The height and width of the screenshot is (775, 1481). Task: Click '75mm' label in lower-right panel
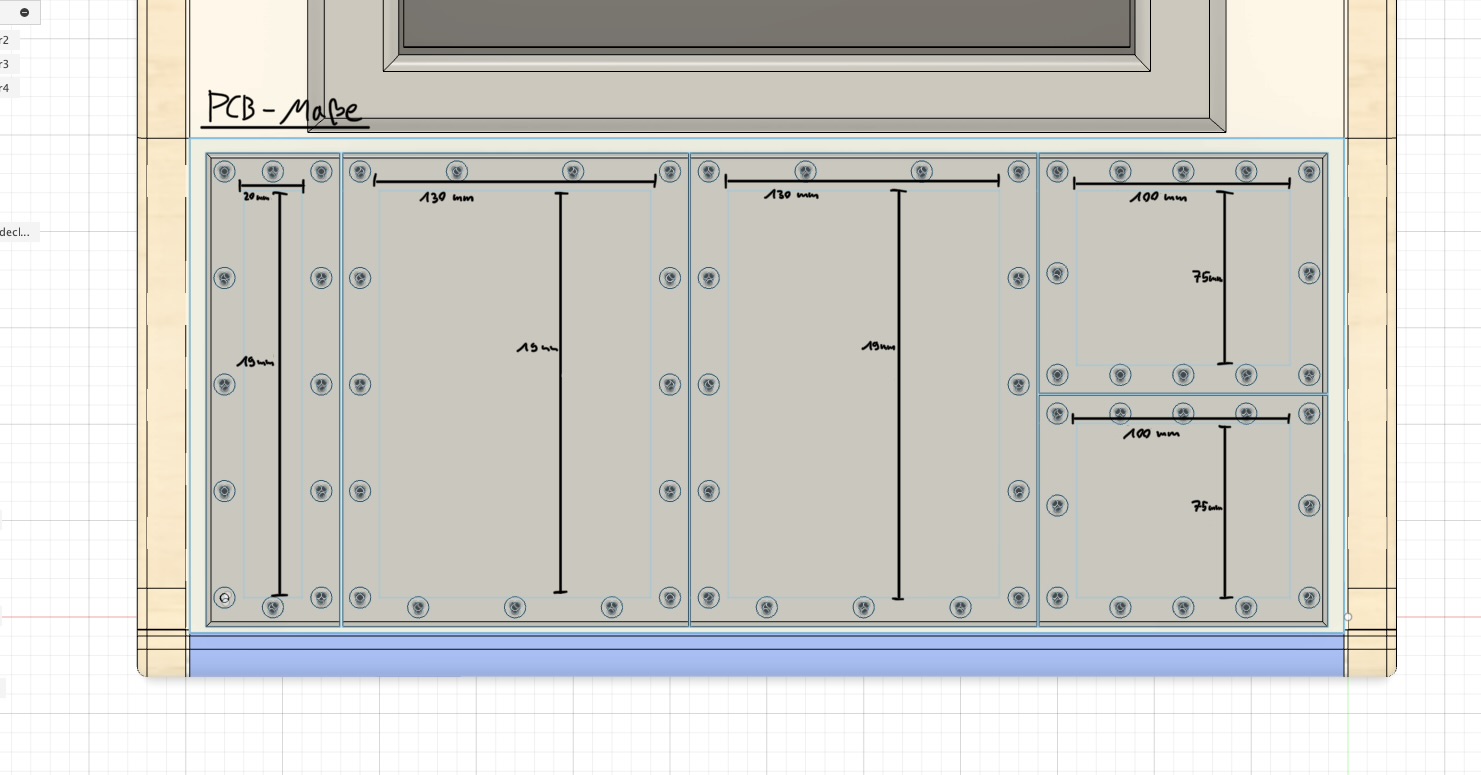click(x=1206, y=507)
